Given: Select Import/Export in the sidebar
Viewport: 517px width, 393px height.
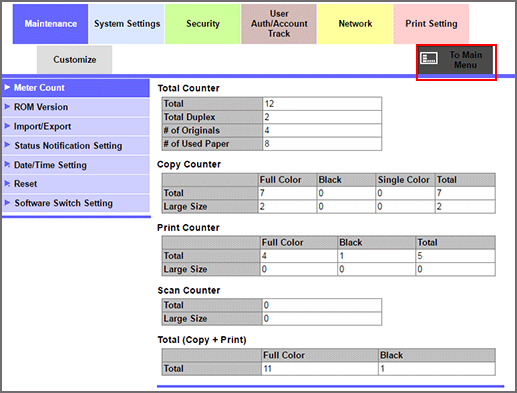Looking at the screenshot, I should click(x=76, y=126).
